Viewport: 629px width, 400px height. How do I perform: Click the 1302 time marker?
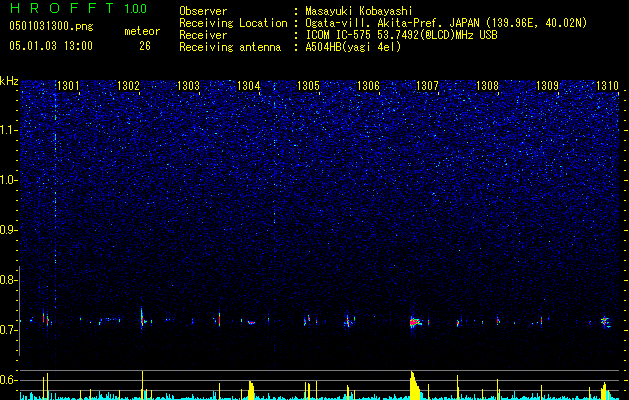point(128,86)
